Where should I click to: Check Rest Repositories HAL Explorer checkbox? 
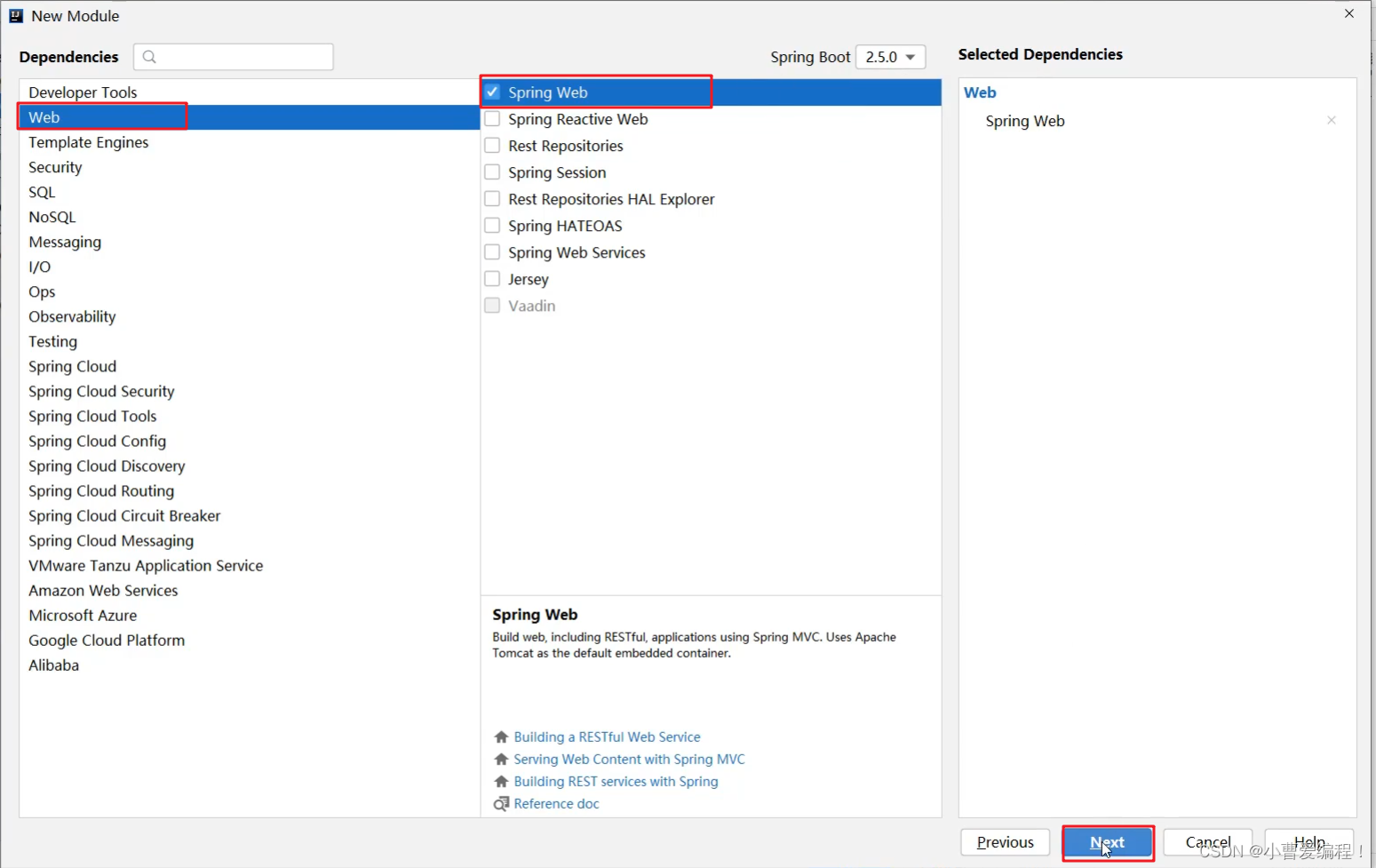point(492,198)
